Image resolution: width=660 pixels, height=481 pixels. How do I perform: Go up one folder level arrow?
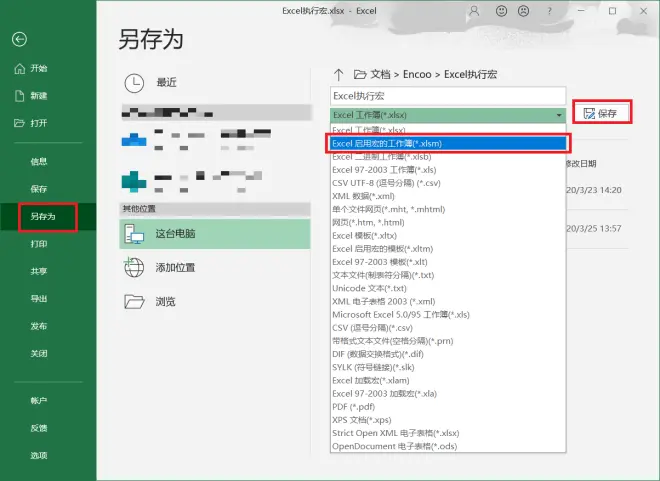click(338, 74)
